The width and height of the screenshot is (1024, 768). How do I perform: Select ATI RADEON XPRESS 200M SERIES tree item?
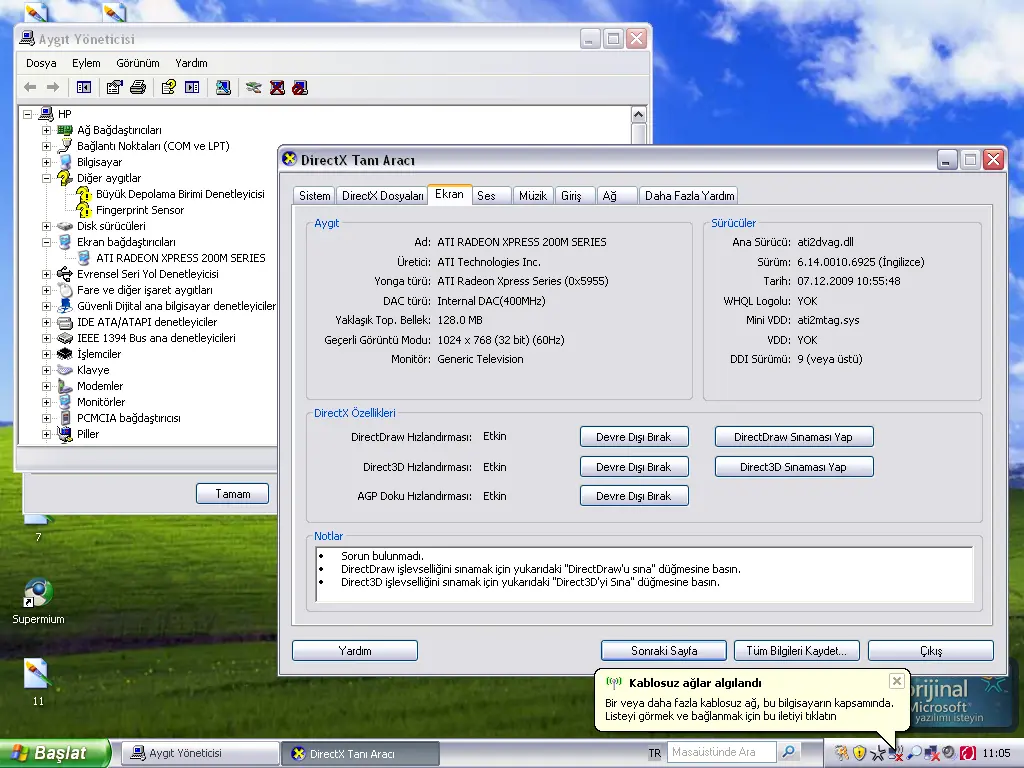(x=181, y=258)
